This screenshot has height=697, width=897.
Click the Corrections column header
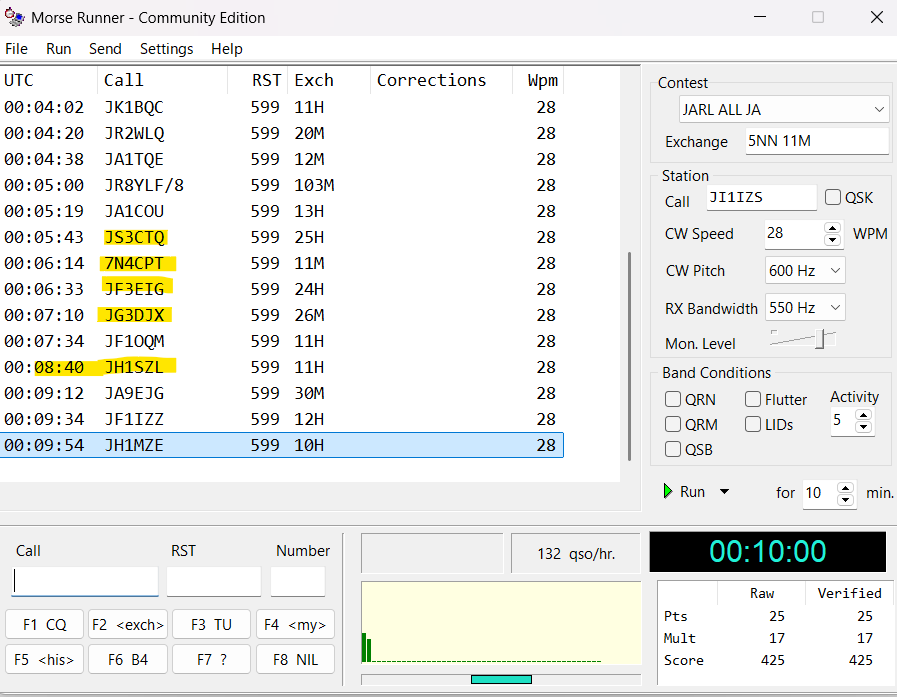(442, 80)
